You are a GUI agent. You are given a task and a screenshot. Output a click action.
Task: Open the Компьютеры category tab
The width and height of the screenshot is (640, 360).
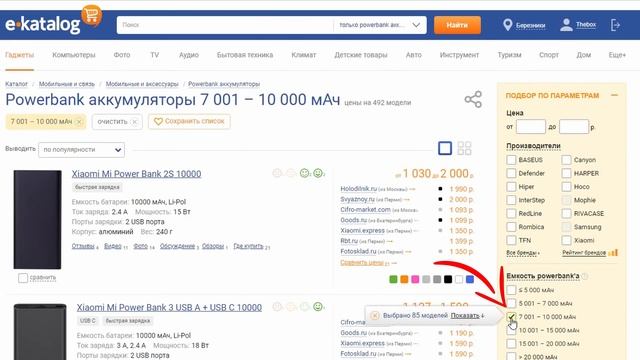tap(73, 55)
